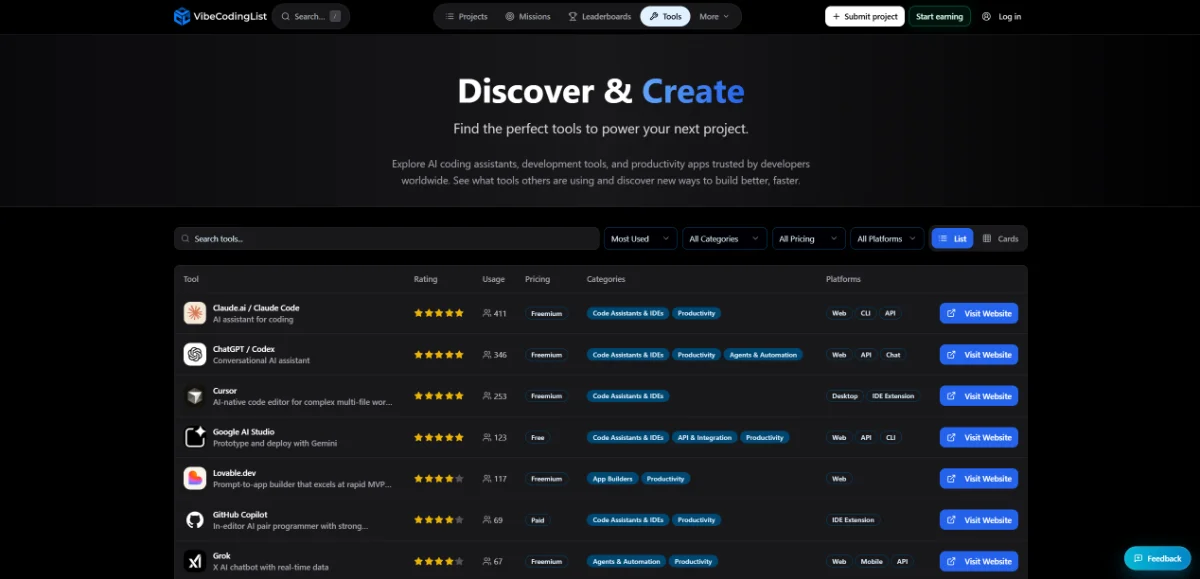Visit Website for Google AI Studio
The height and width of the screenshot is (579, 1200).
[x=979, y=437]
